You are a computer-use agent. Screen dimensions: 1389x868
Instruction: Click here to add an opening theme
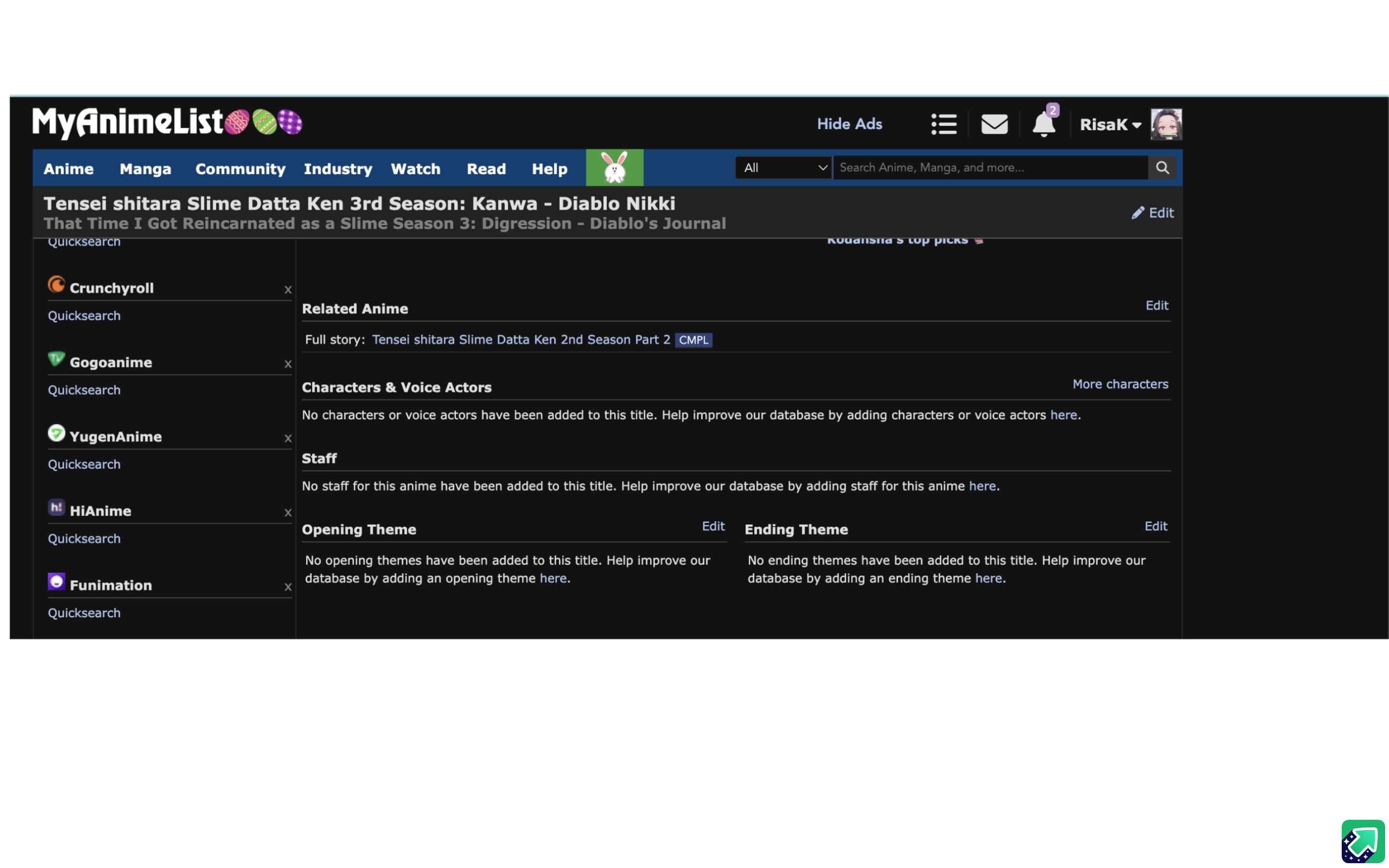click(x=553, y=579)
